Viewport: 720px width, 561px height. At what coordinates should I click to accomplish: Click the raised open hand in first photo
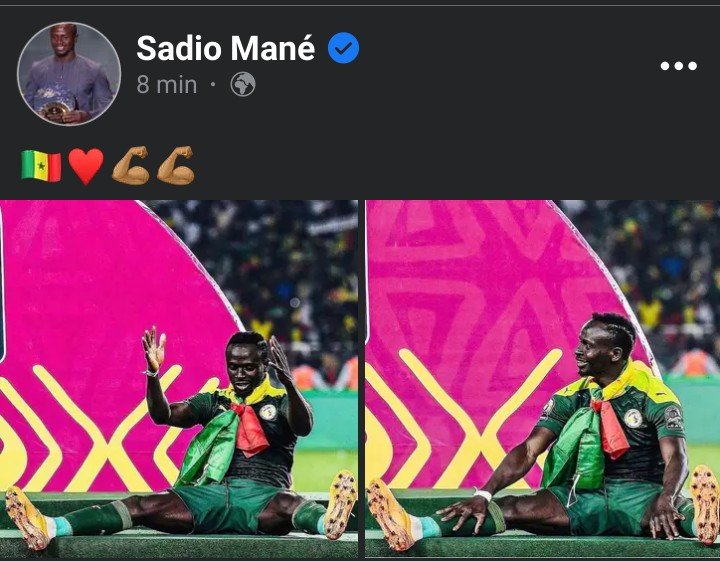click(154, 349)
